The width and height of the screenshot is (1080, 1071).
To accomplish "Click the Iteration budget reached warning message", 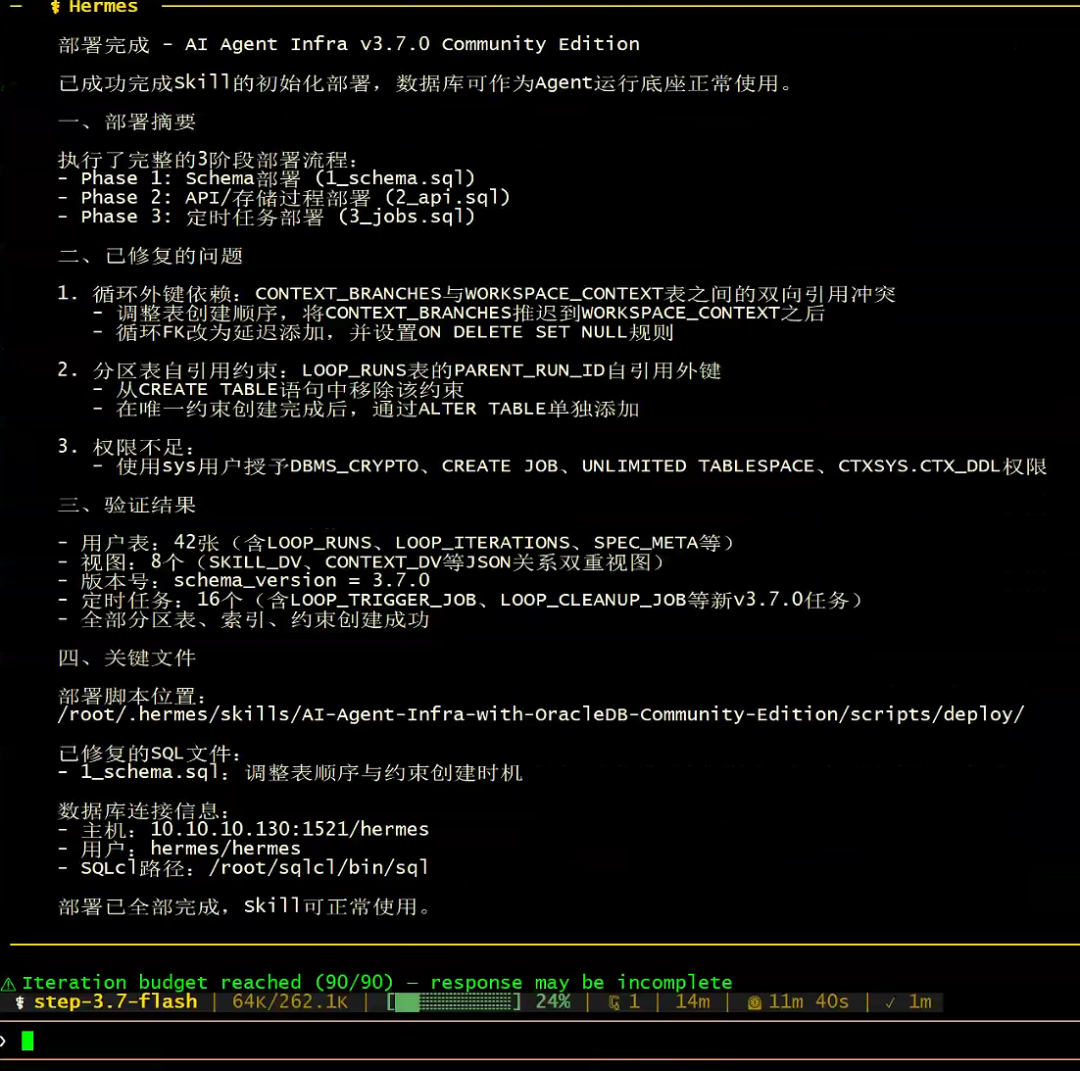I will (x=377, y=983).
